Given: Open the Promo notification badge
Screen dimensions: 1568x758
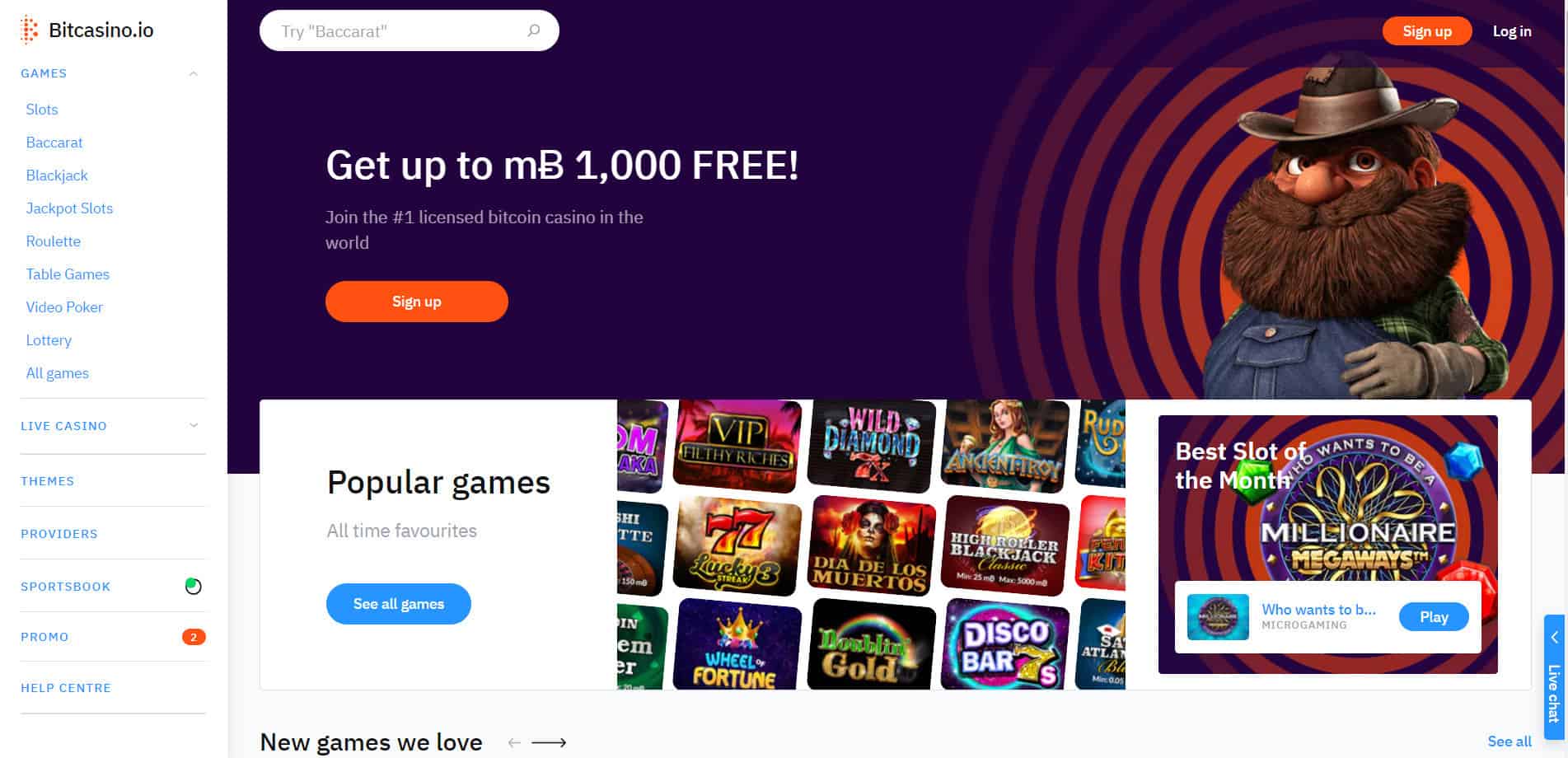Looking at the screenshot, I should (x=194, y=637).
